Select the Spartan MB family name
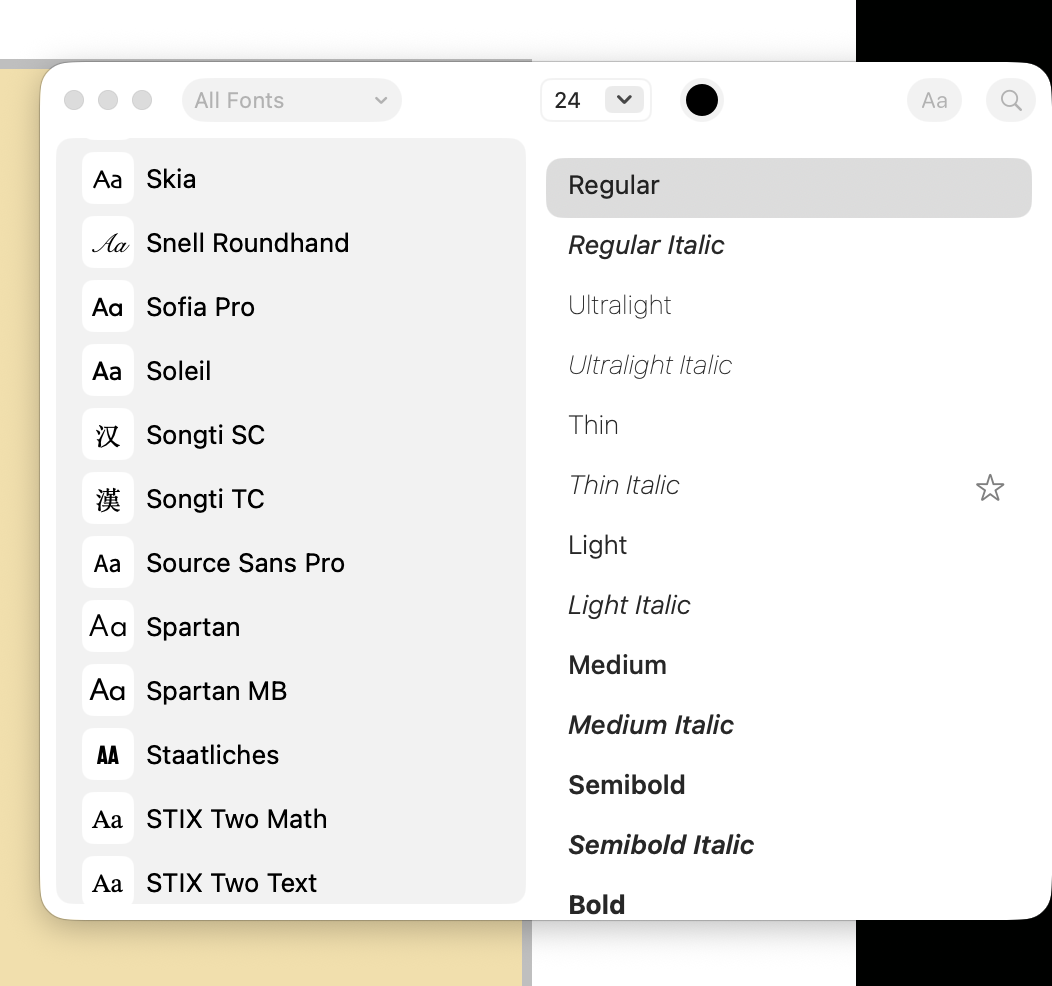 217,692
